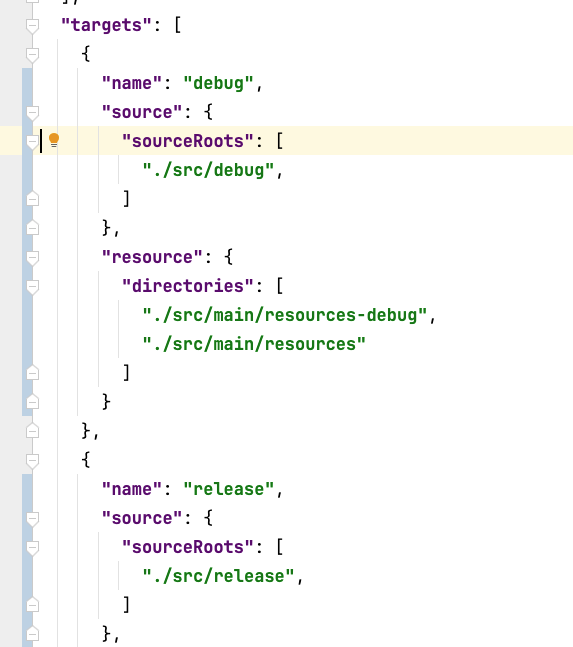This screenshot has width=573, height=647.
Task: Click the "release" name value
Action: pyautogui.click(x=229, y=489)
